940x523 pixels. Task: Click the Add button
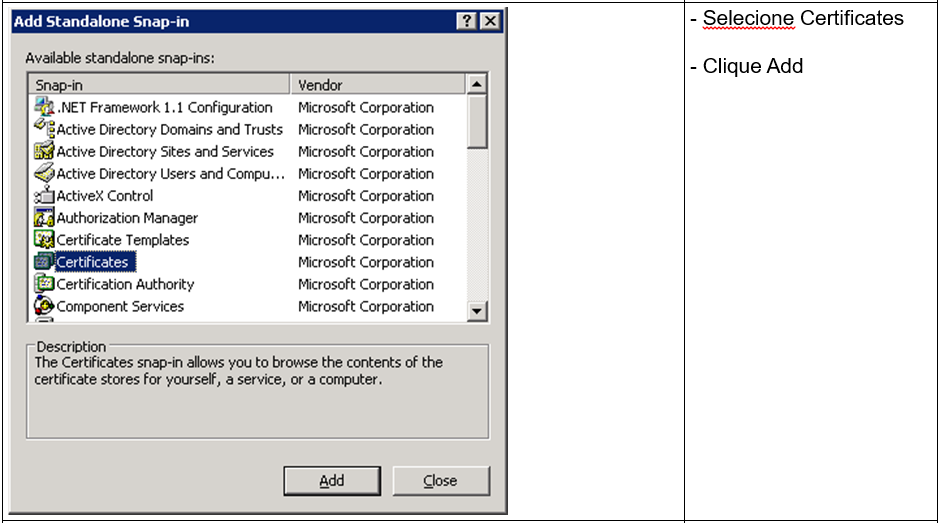point(332,481)
